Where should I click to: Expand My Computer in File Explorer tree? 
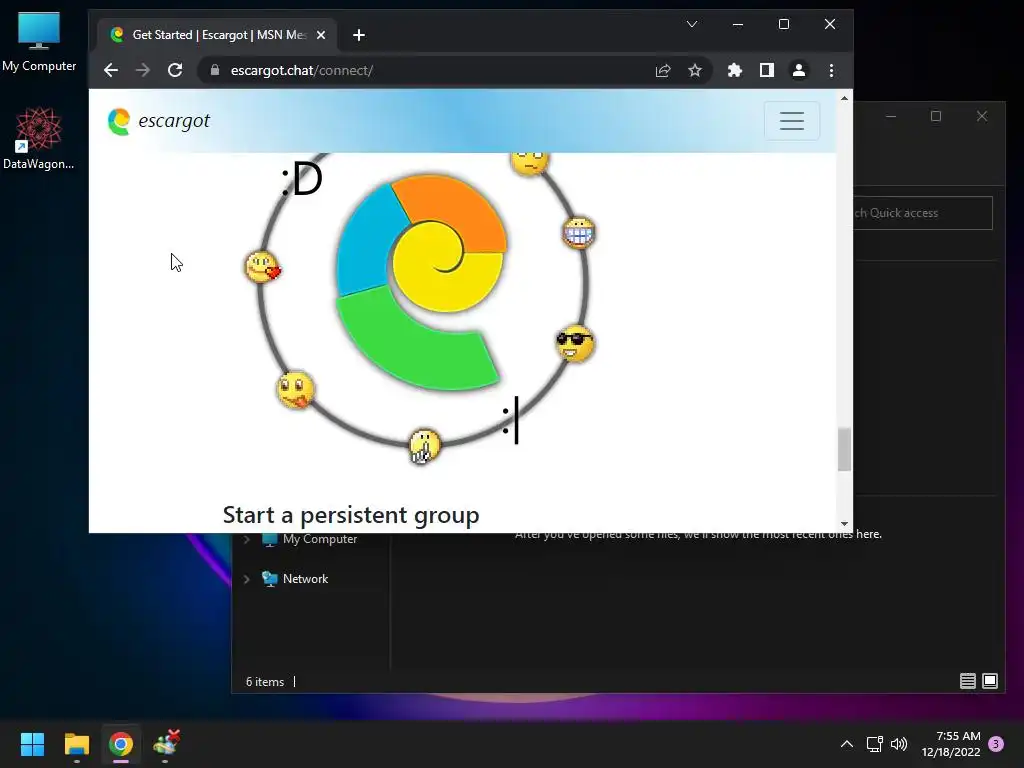tap(247, 539)
